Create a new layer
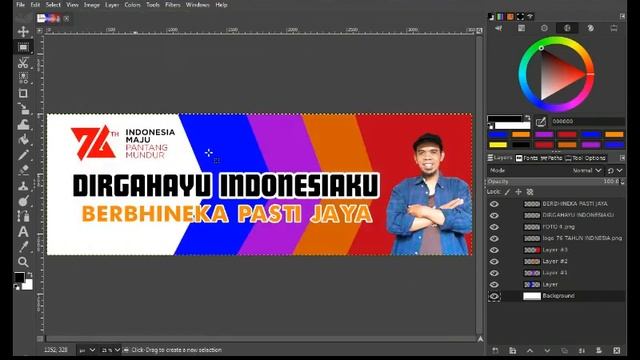Screen dimensions: 640x360 495,351
